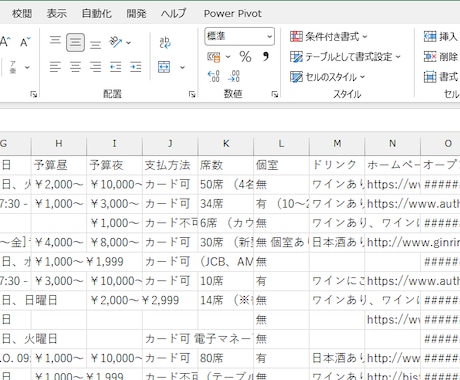Open 表示 ribbon tab
460x380 pixels.
tap(56, 14)
